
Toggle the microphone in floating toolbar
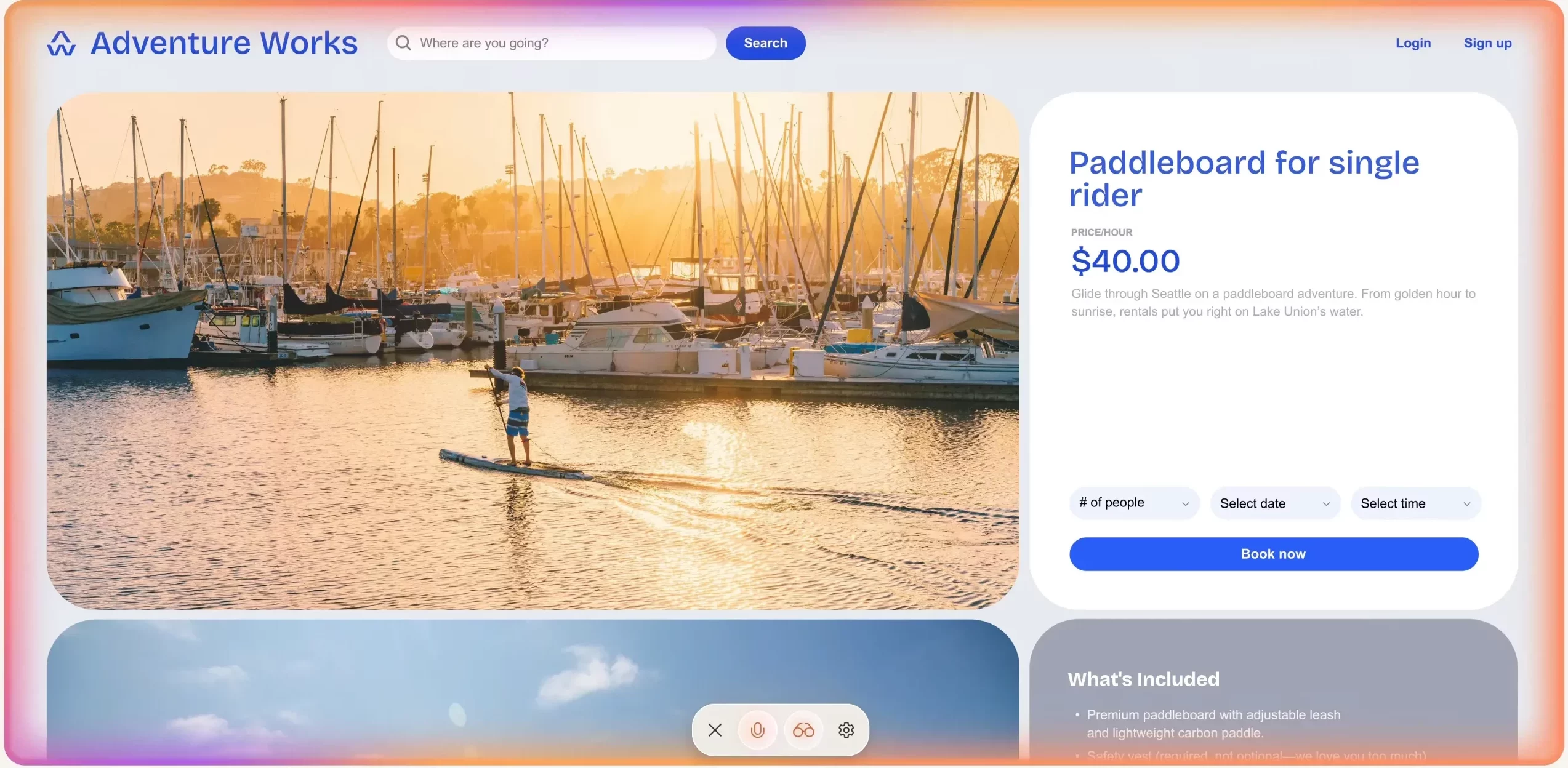[758, 730]
